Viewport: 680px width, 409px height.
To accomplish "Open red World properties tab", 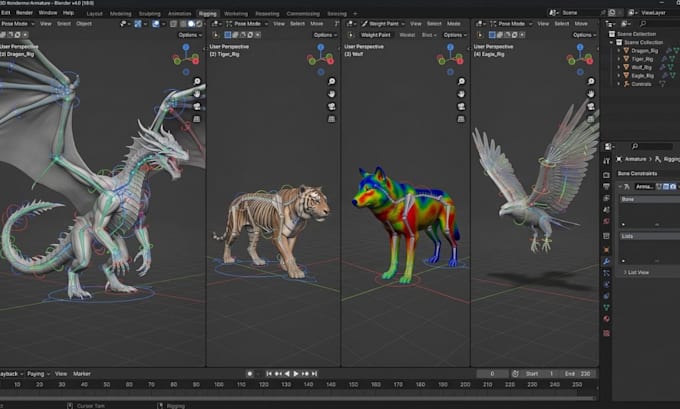I will [606, 221].
